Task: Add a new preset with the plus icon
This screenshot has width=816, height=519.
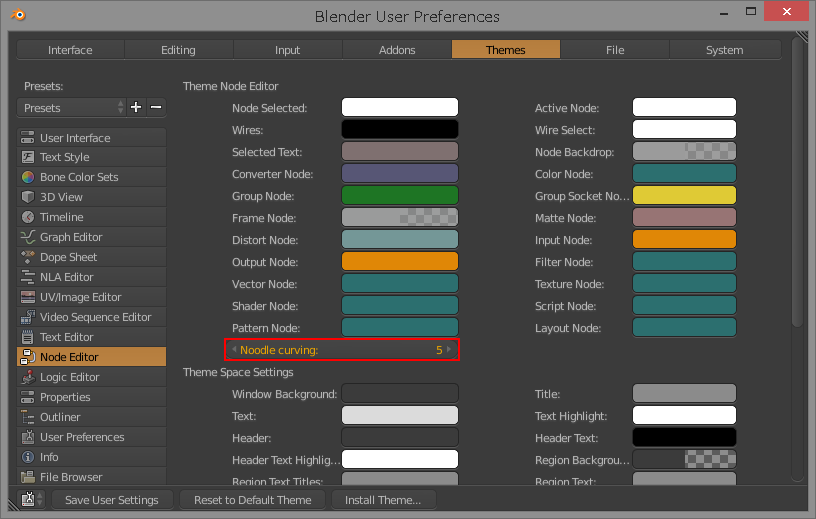Action: click(136, 107)
